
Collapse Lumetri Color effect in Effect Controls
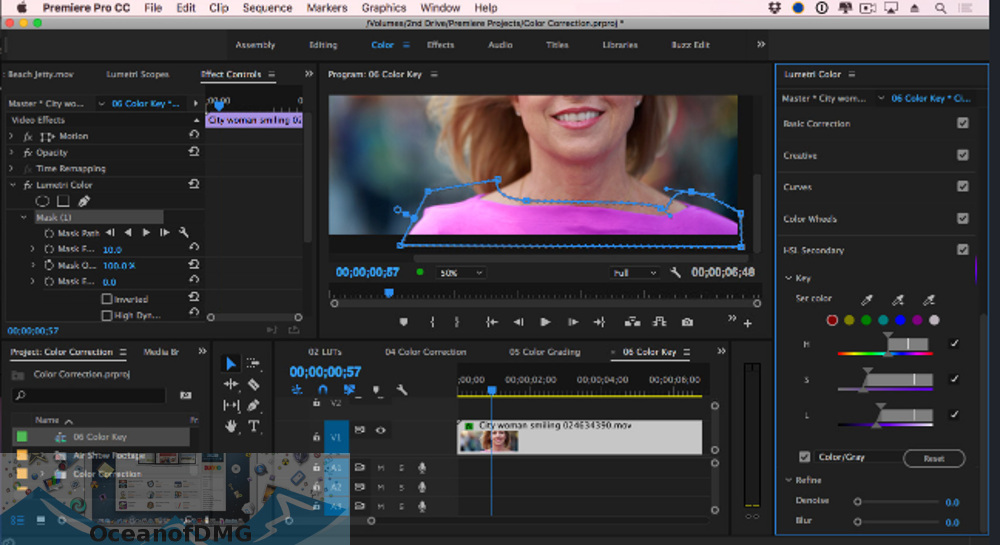pyautogui.click(x=13, y=185)
